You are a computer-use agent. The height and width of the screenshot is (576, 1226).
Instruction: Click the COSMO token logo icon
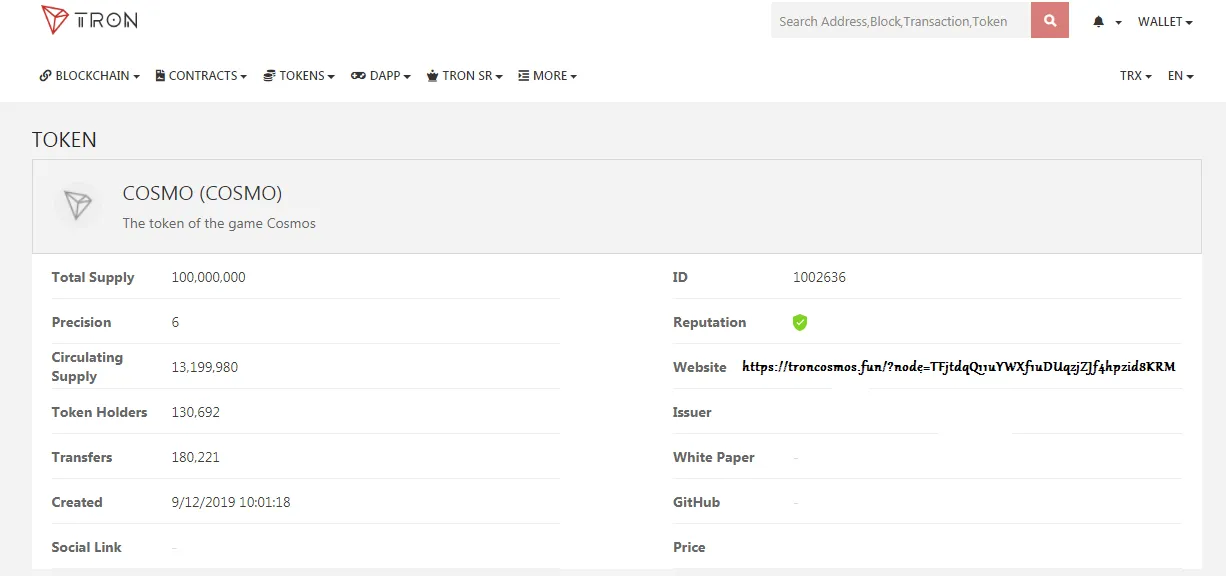pyautogui.click(x=77, y=205)
